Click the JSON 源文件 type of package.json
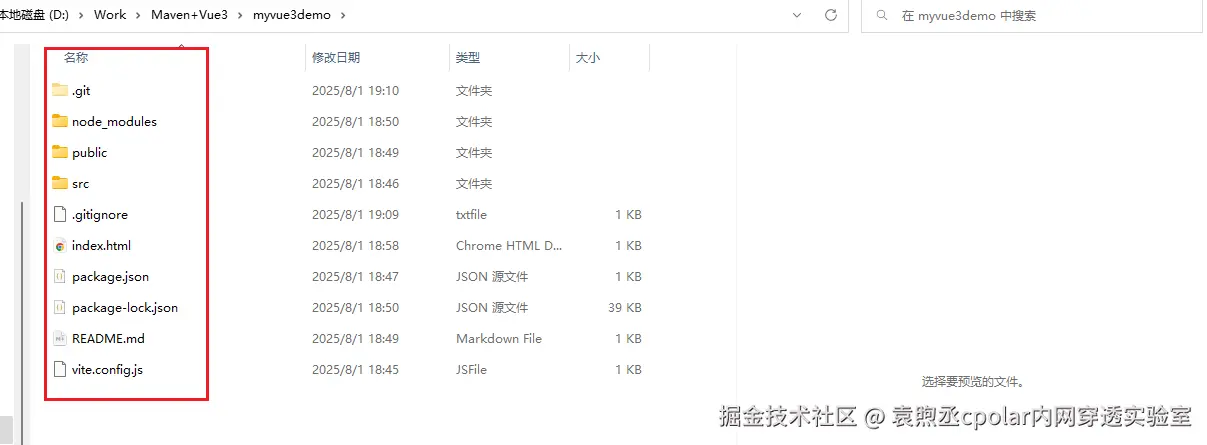The image size is (1207, 445). pyautogui.click(x=492, y=277)
